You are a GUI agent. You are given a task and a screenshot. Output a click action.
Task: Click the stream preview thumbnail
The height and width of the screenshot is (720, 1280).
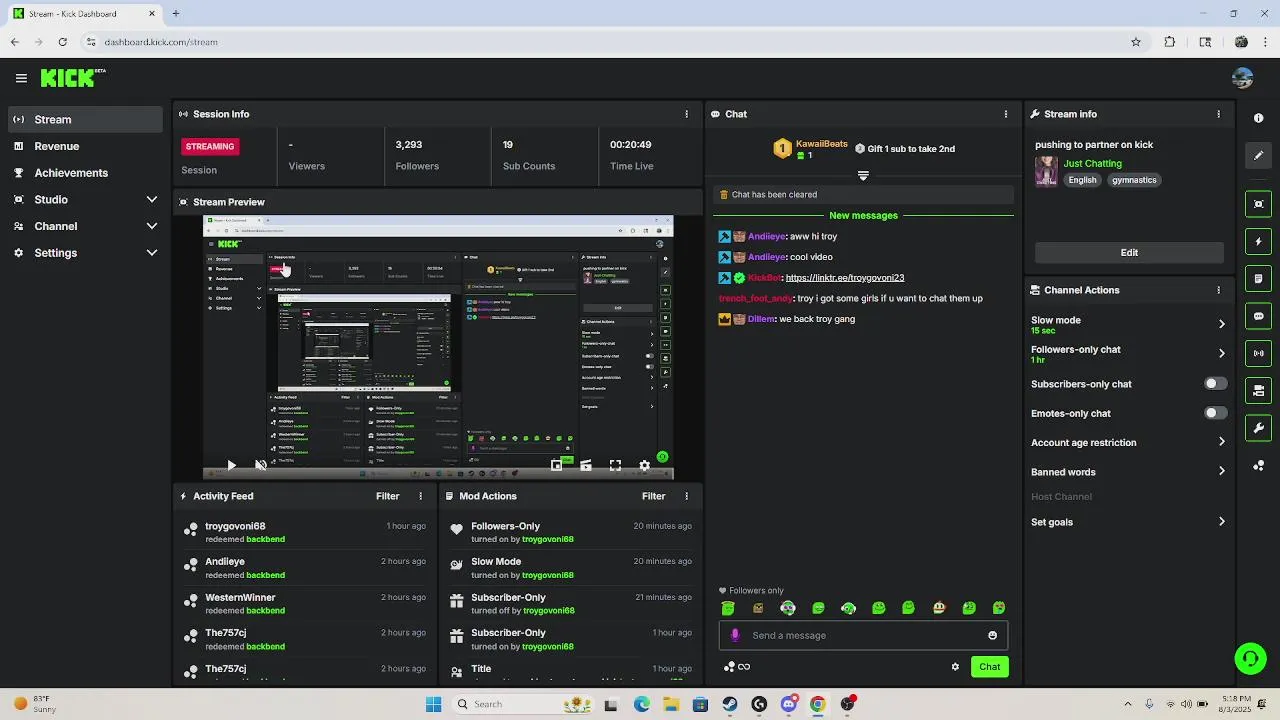pos(438,347)
